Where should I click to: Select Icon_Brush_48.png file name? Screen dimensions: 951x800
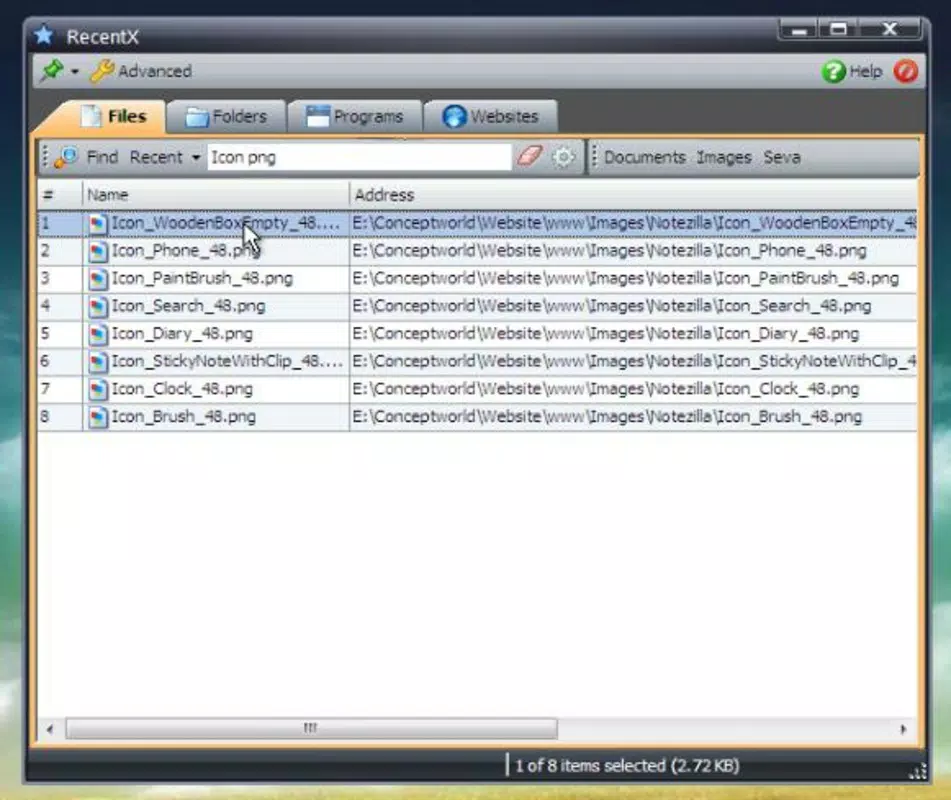click(x=183, y=417)
